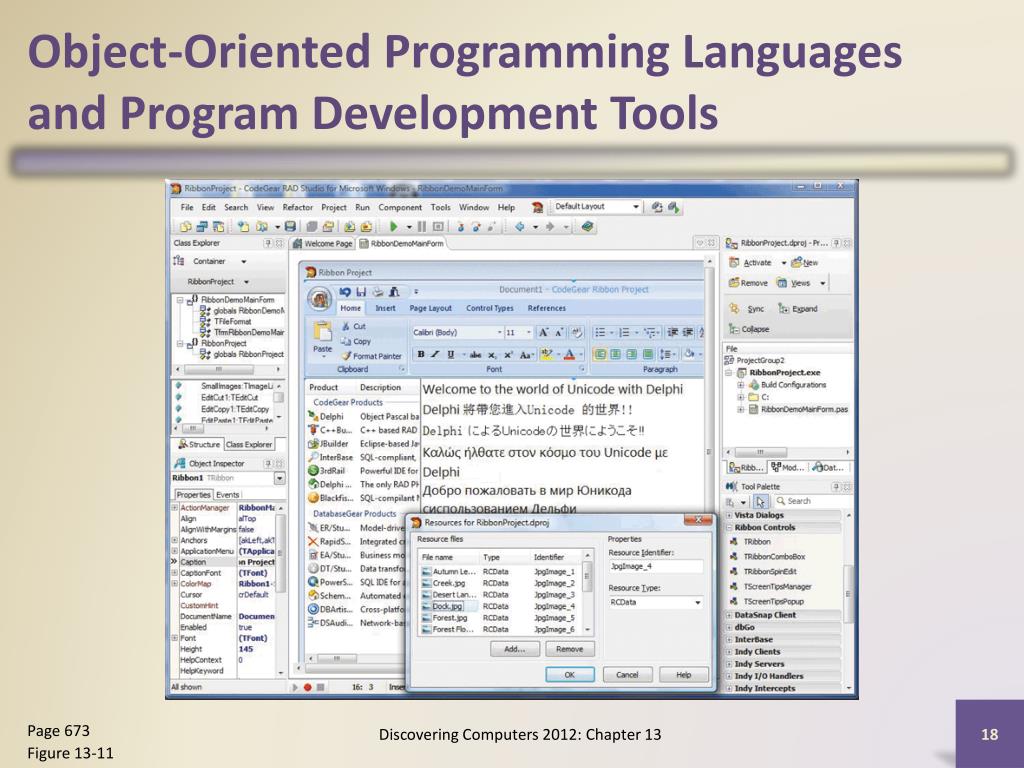
Task: Open the Resource Type RCData combo box
Action: click(x=656, y=602)
